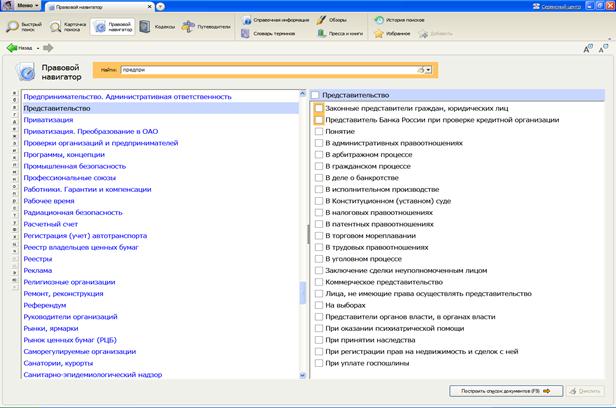This screenshot has height=408, width=616.
Task: Click the grey forward arrow
Action: click(48, 48)
